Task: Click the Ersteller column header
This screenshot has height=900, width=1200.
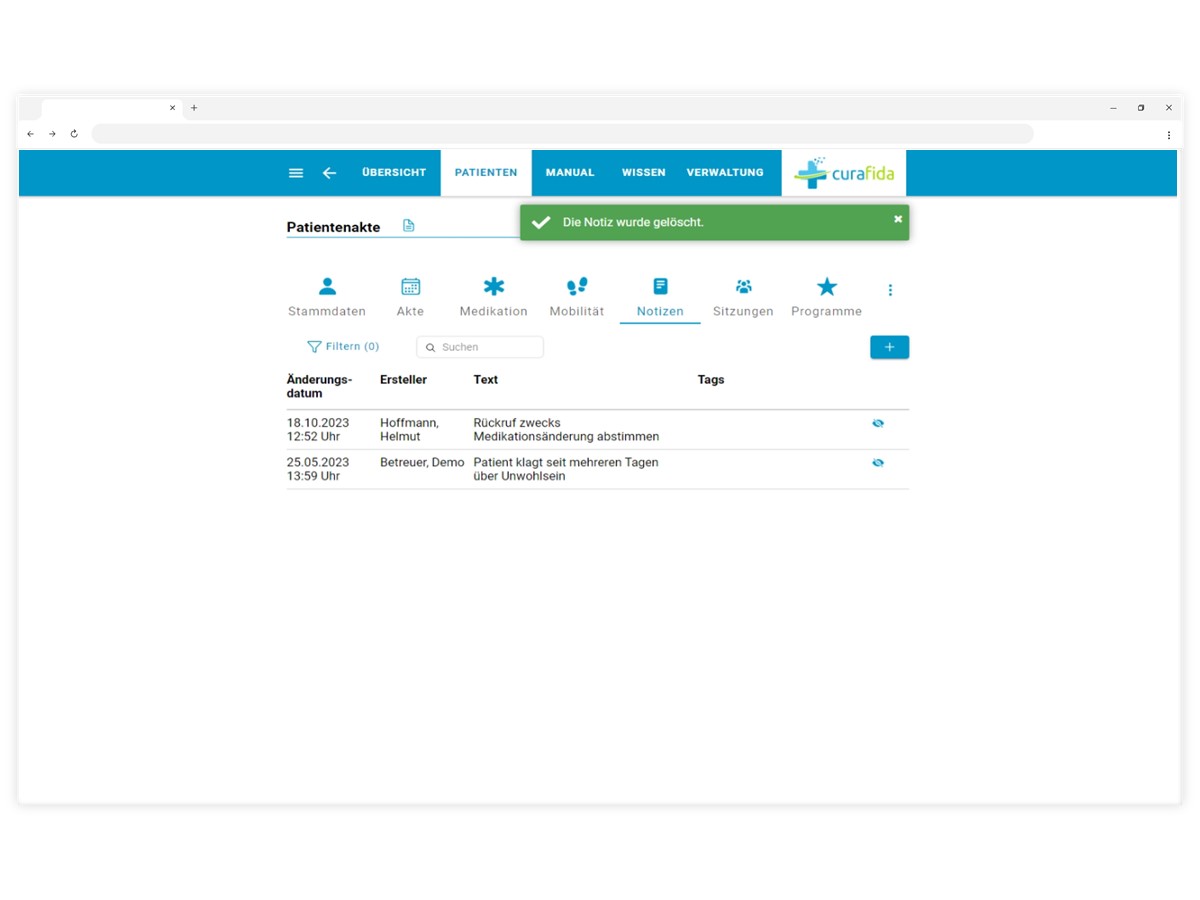Action: point(403,380)
